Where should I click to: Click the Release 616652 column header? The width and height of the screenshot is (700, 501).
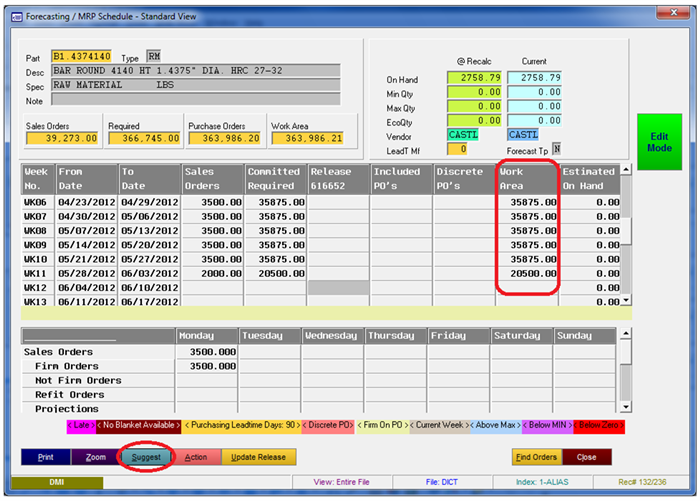[x=338, y=179]
